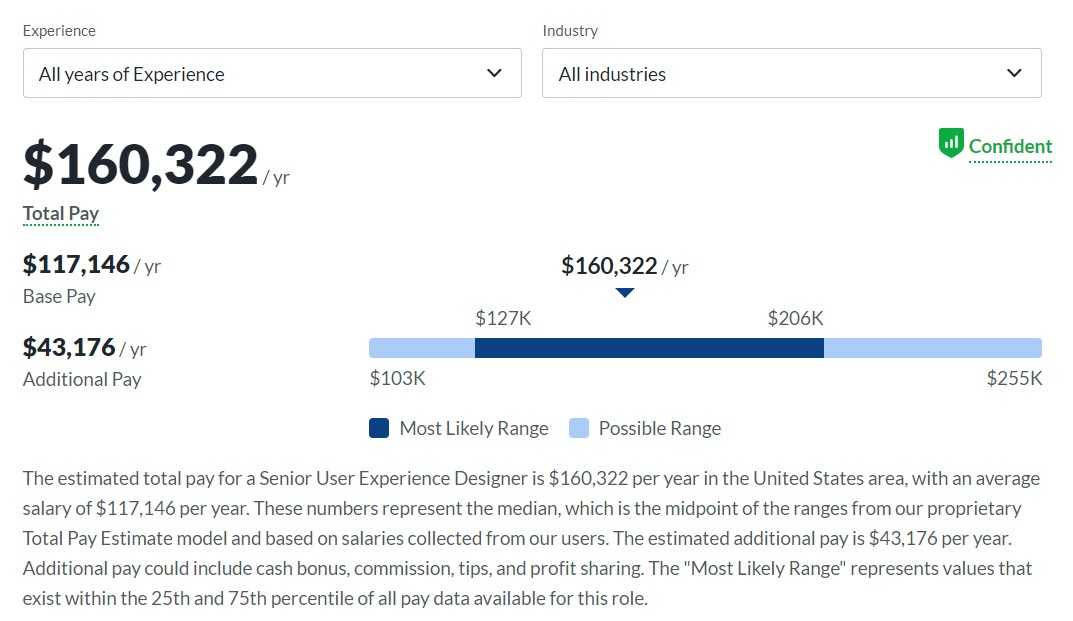Click the Experience dropdown chevron arrow

click(x=494, y=73)
